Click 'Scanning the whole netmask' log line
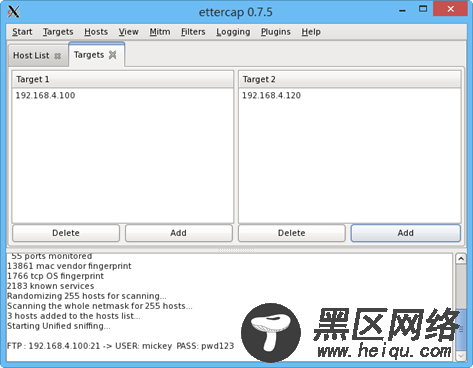This screenshot has height=368, width=473. point(100,306)
